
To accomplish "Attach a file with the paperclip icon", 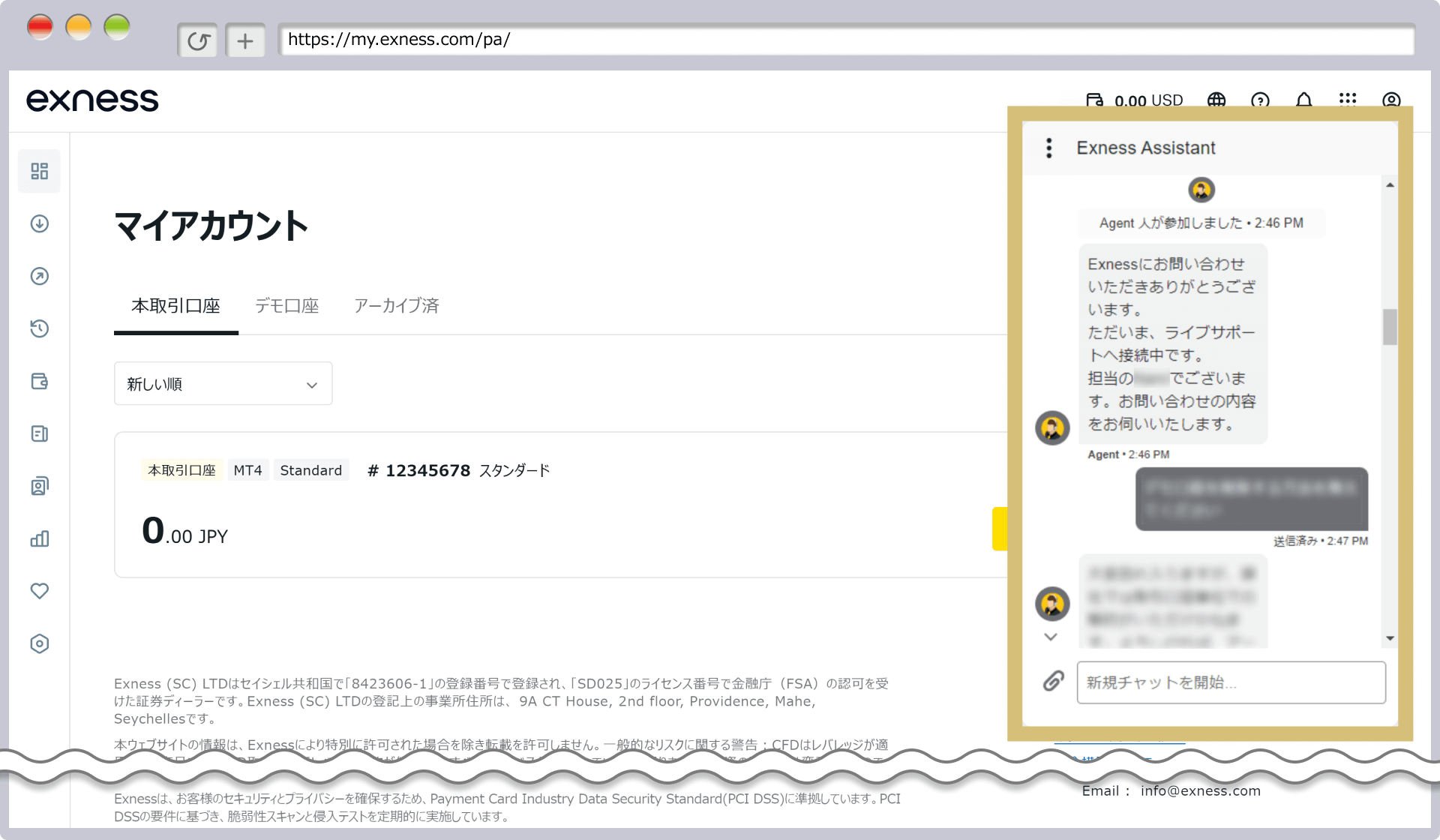I will click(1054, 681).
